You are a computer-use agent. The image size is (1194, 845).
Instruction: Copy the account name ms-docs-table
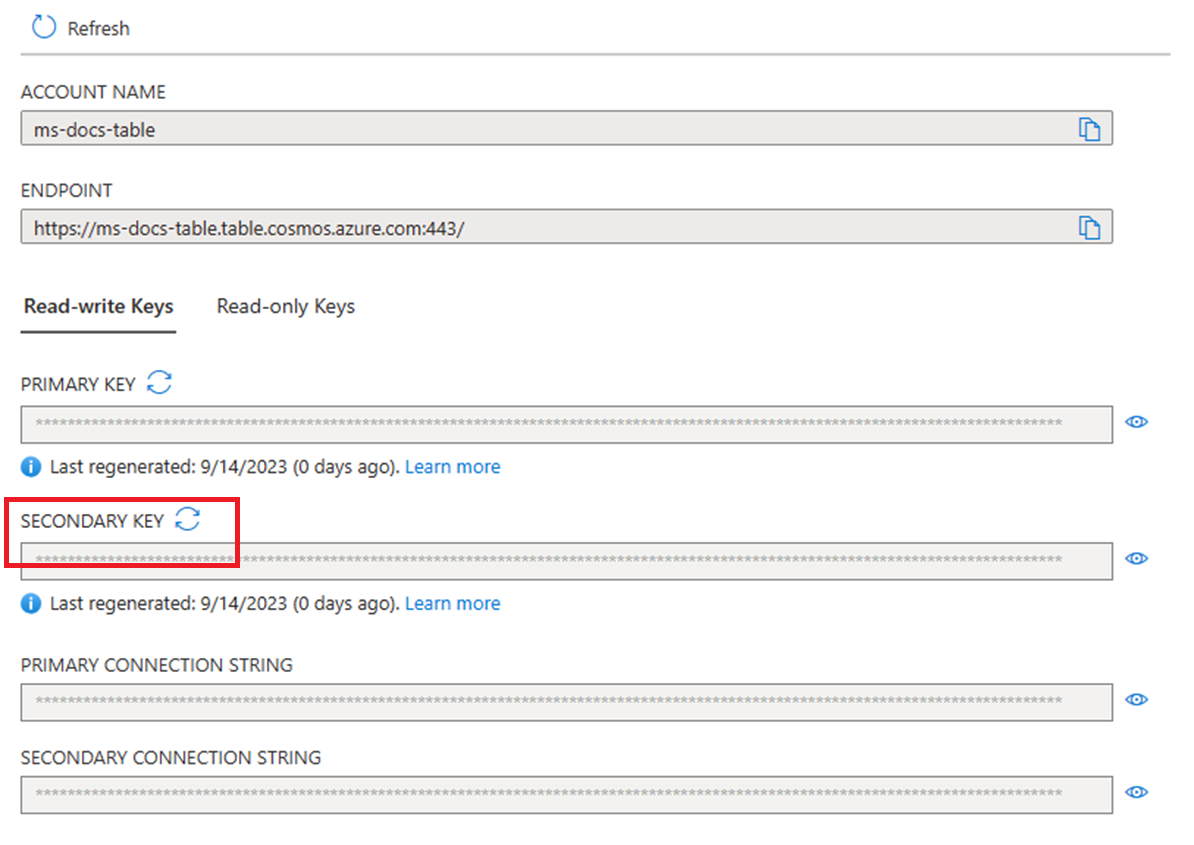tap(1089, 129)
